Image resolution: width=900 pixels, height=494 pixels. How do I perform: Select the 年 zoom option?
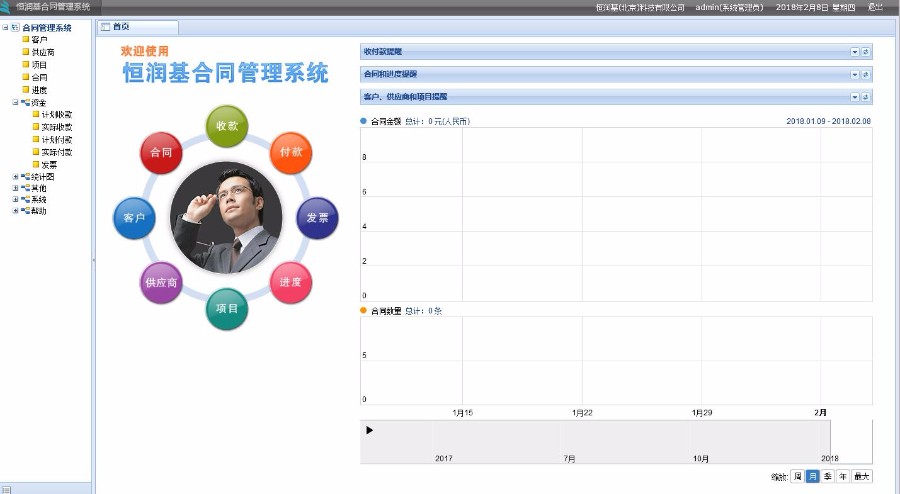(x=842, y=476)
